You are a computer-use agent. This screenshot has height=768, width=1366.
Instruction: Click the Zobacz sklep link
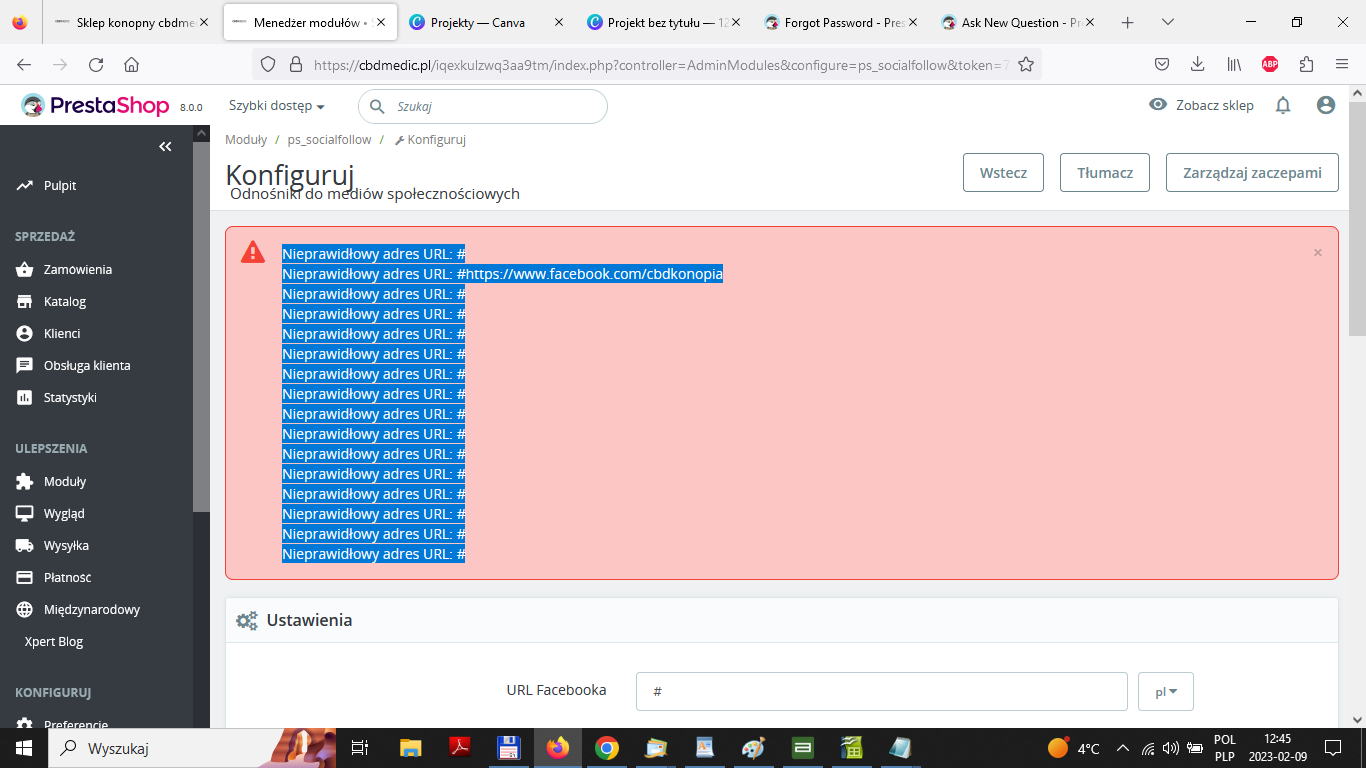coord(1214,105)
